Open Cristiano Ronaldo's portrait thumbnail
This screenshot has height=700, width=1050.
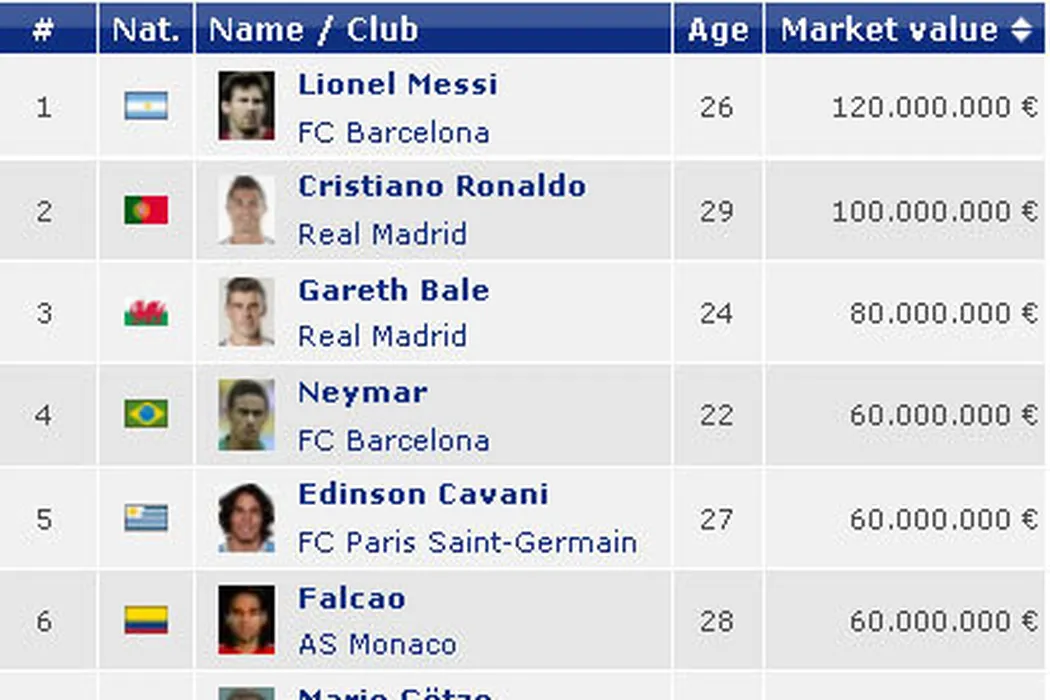[246, 210]
